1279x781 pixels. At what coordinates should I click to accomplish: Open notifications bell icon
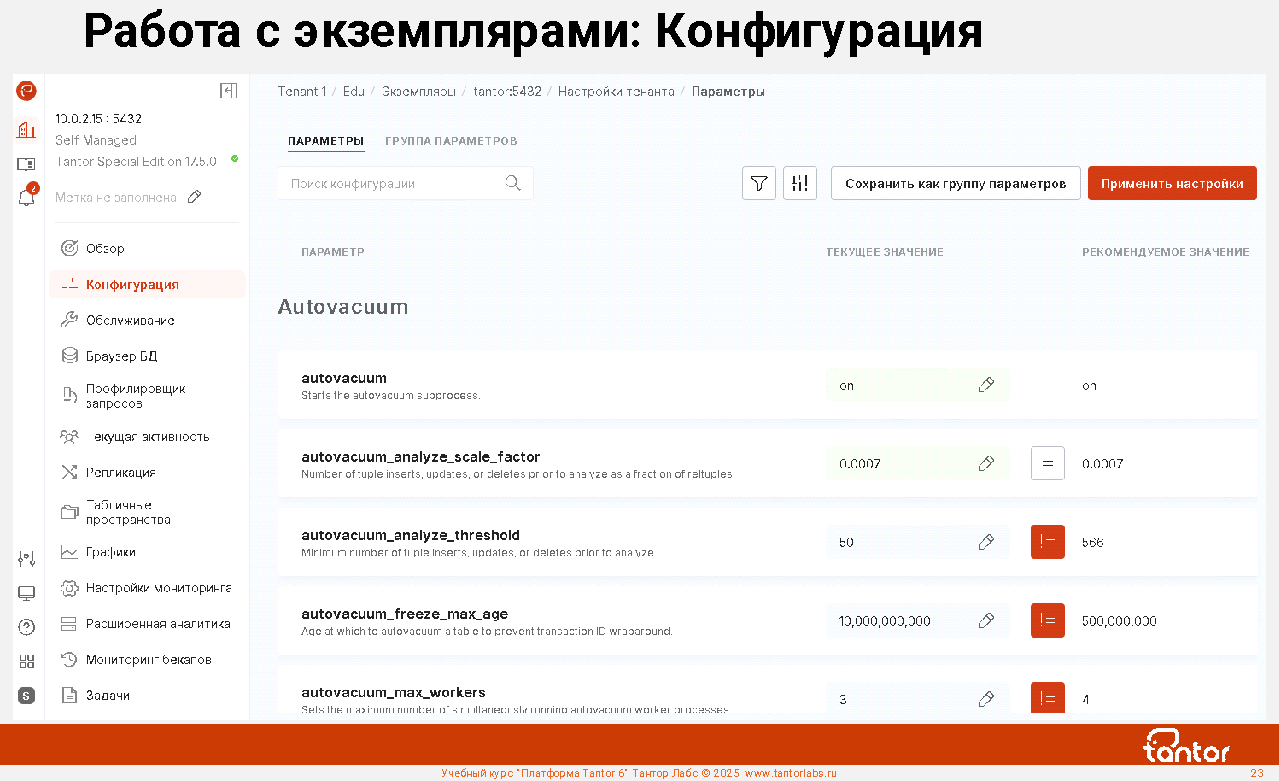pos(27,197)
